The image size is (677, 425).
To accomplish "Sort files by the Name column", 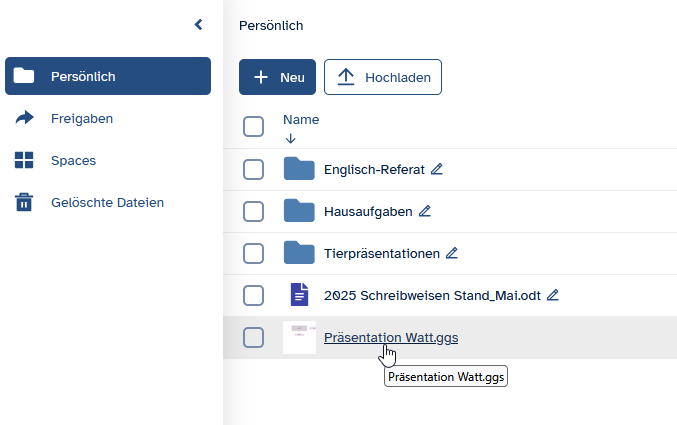I will (x=301, y=119).
